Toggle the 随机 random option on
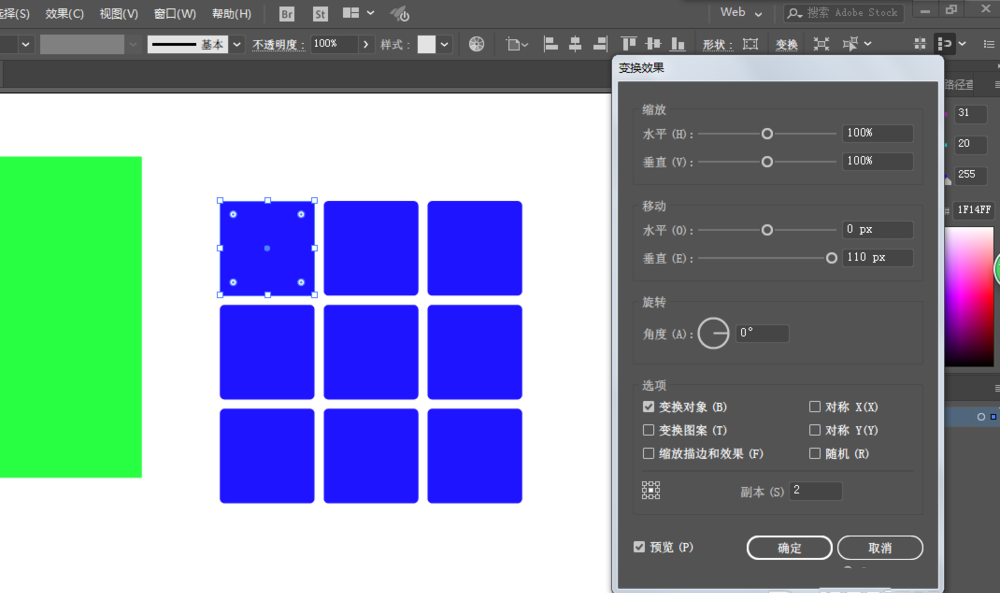Screen dimensions: 1000x593 815,453
